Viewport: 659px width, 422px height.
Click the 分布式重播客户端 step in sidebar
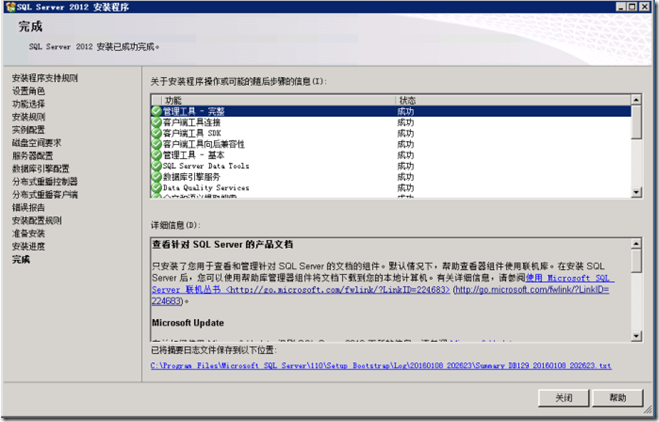click(x=45, y=195)
